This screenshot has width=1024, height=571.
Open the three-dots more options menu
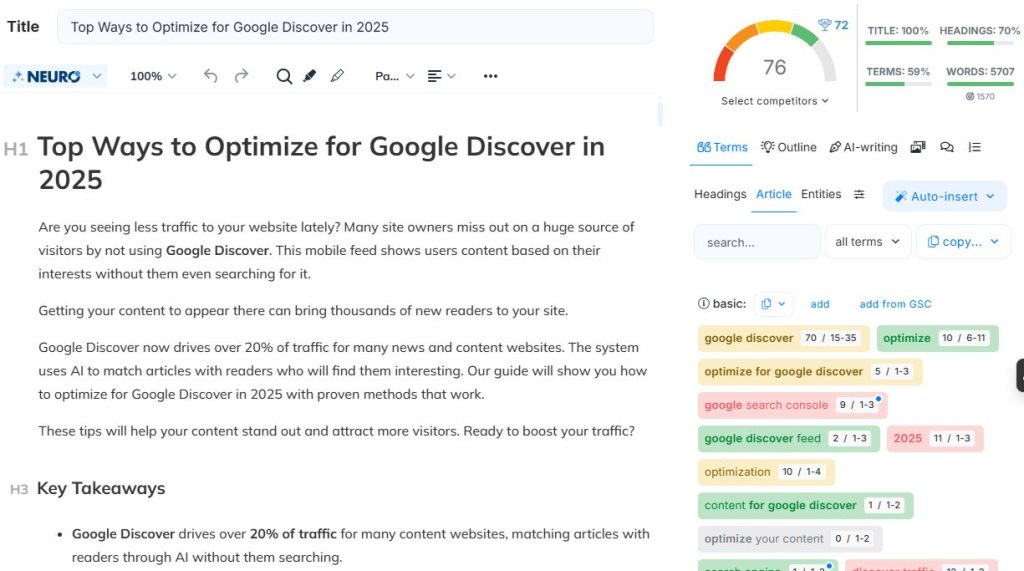[x=490, y=76]
